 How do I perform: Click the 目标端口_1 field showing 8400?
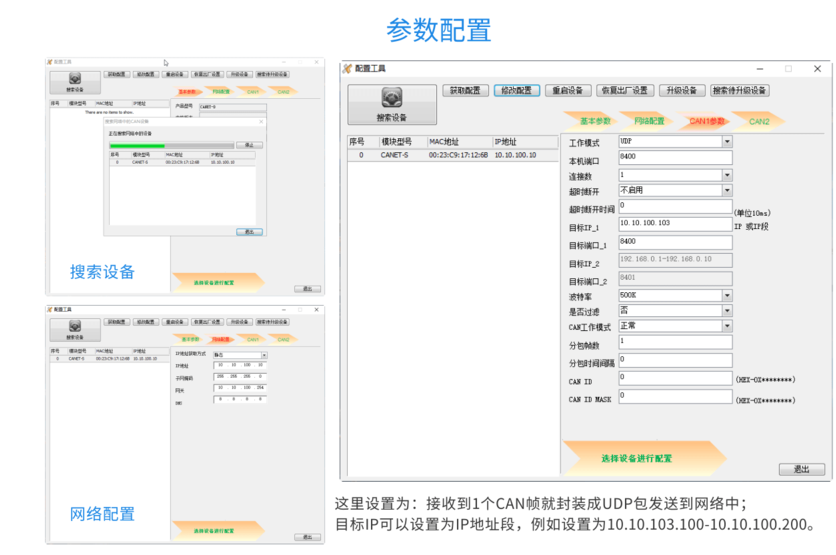pos(675,242)
